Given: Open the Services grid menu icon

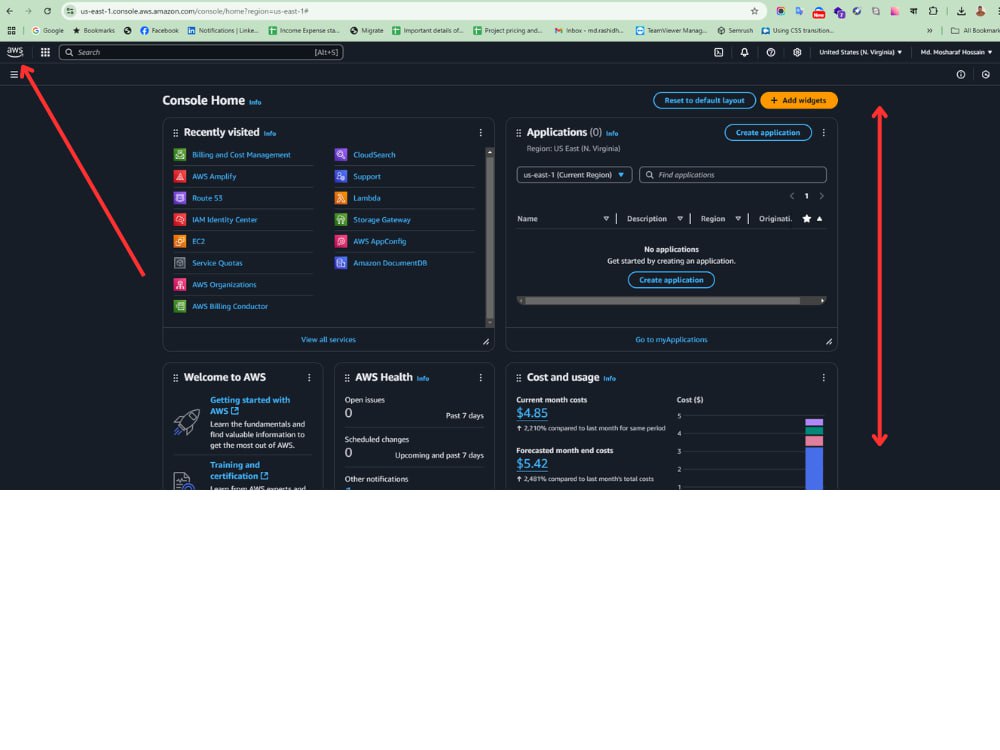Looking at the screenshot, I should 45,52.
